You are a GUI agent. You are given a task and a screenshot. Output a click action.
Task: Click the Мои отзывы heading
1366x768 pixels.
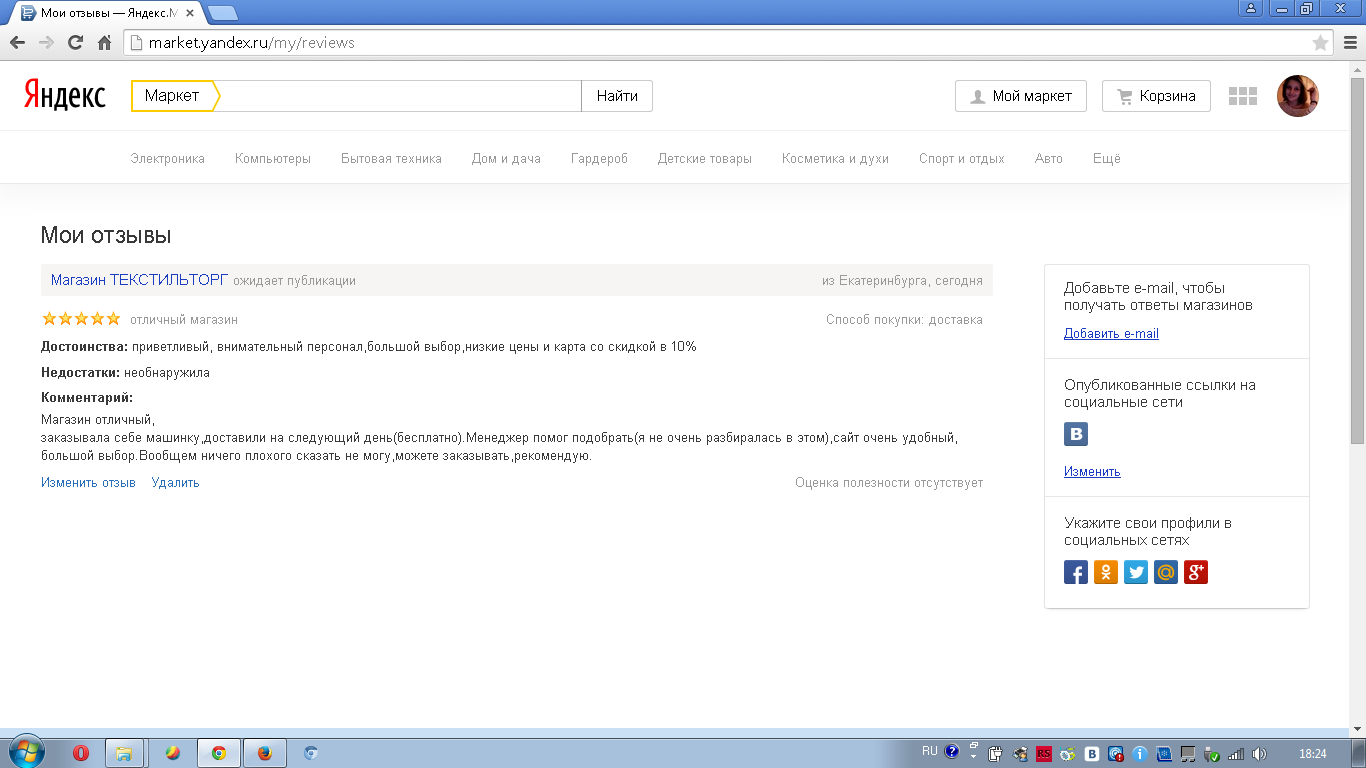(x=106, y=235)
